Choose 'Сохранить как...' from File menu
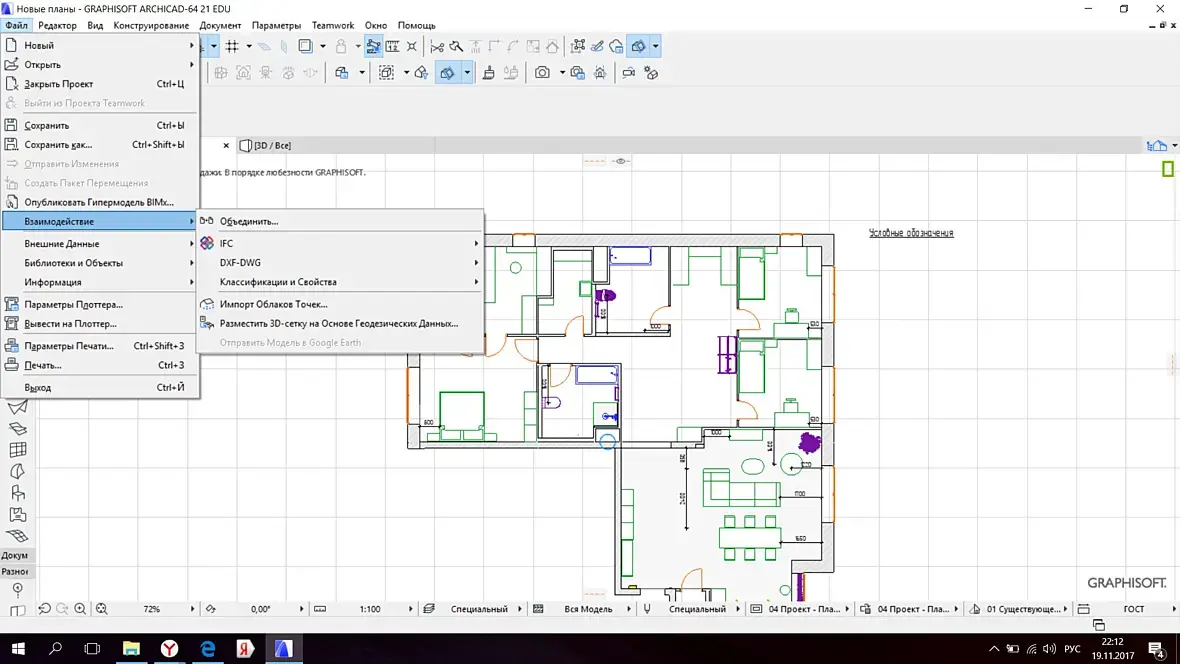Viewport: 1180px width, 664px height. (x=58, y=145)
